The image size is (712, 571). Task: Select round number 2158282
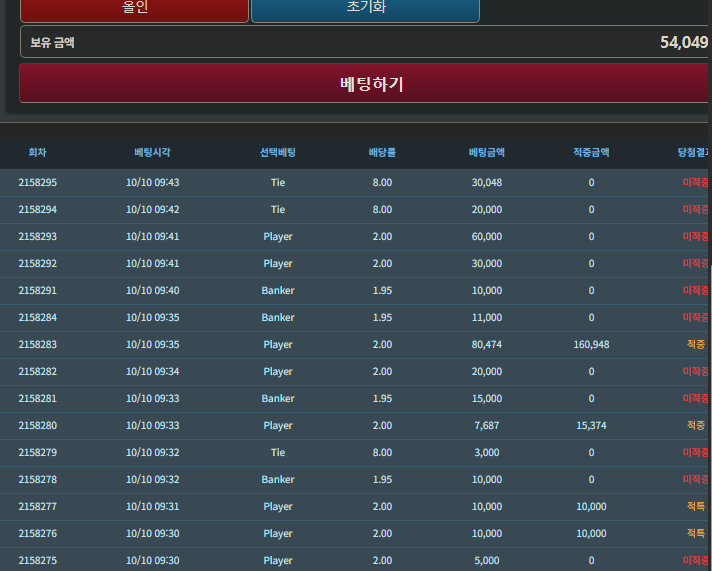click(x=38, y=372)
